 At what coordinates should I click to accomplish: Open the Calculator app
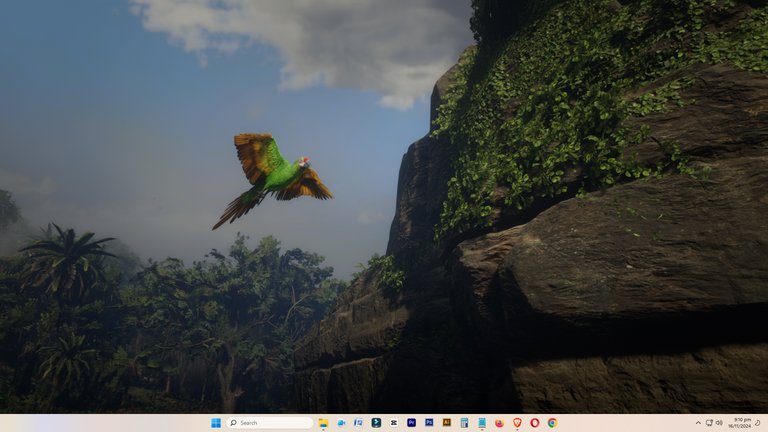[x=464, y=423]
